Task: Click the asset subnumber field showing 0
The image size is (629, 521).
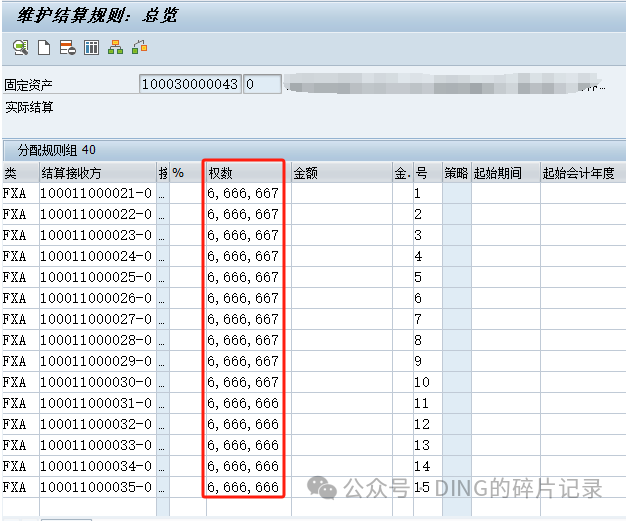Action: click(262, 84)
